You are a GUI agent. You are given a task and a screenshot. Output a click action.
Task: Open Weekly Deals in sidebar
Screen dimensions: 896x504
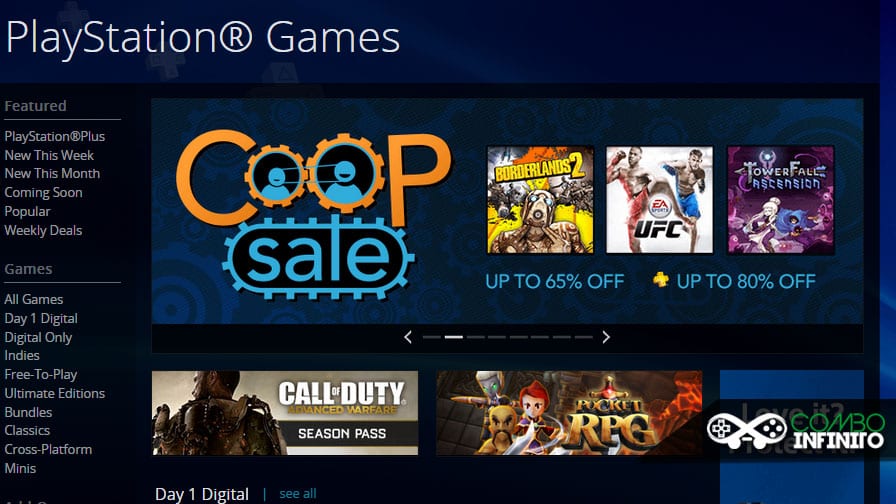point(43,230)
